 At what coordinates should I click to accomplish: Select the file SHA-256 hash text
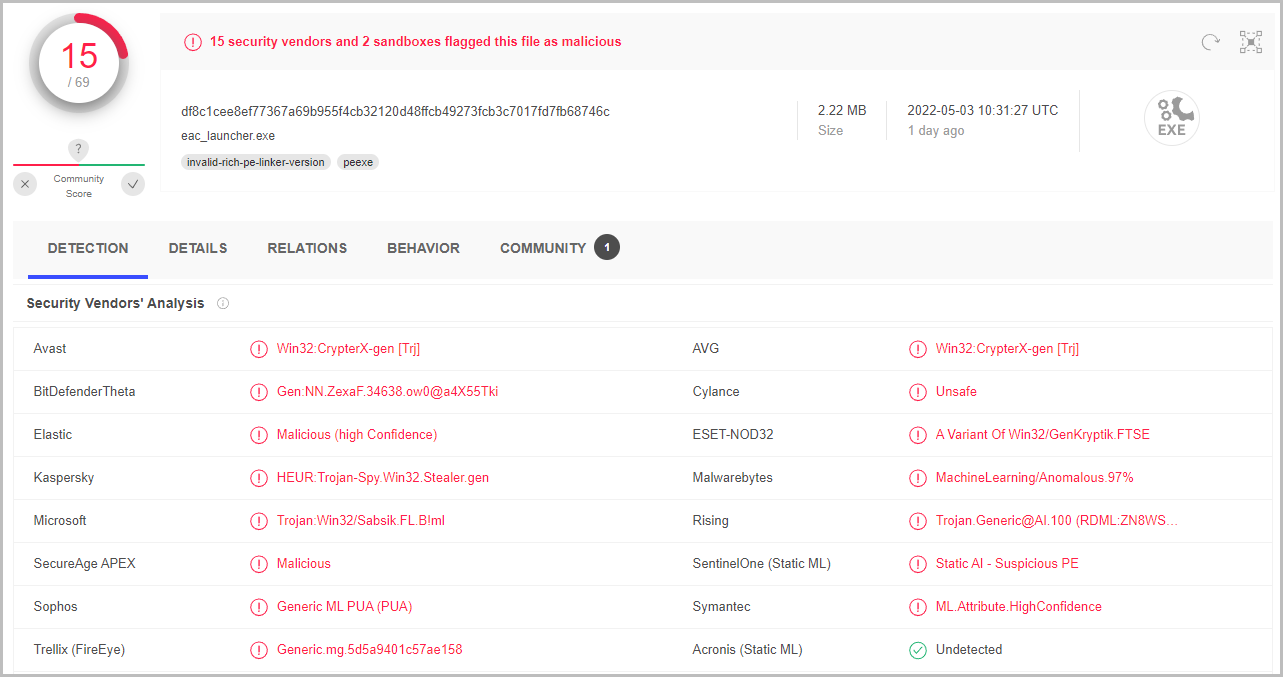tap(395, 111)
